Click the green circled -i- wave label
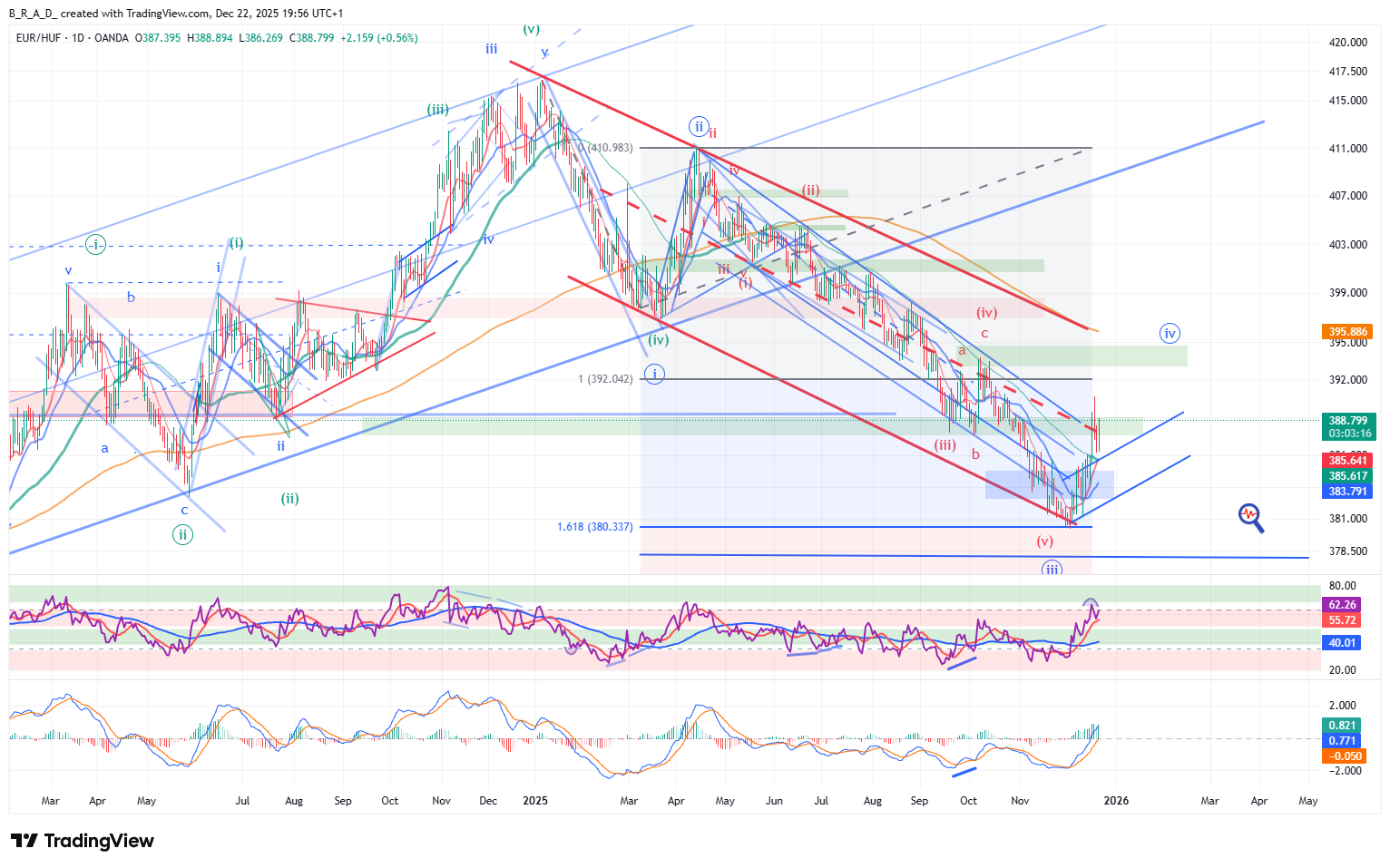Viewport: 1390px width, 868px height. click(95, 244)
